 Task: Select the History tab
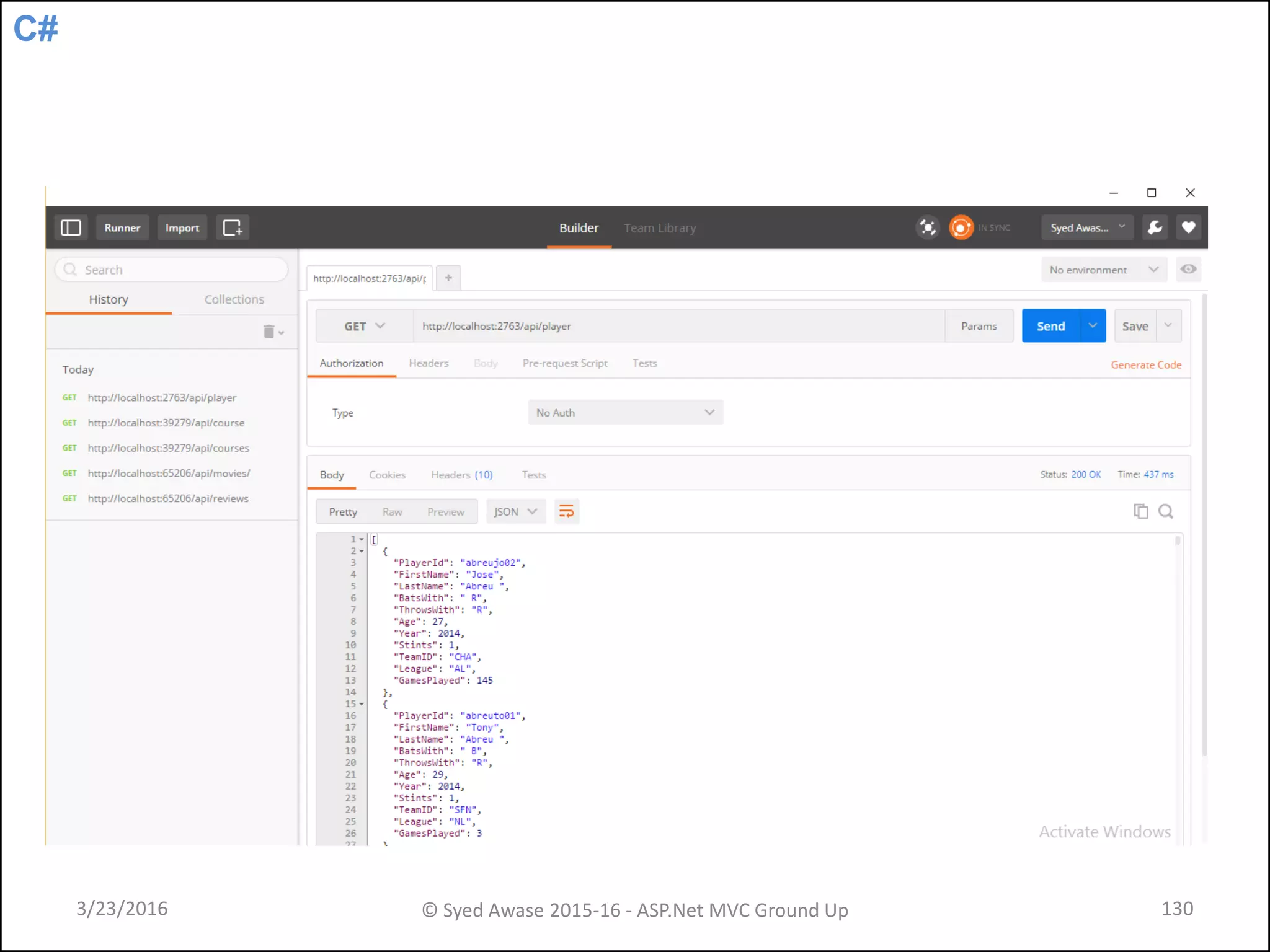pyautogui.click(x=109, y=299)
